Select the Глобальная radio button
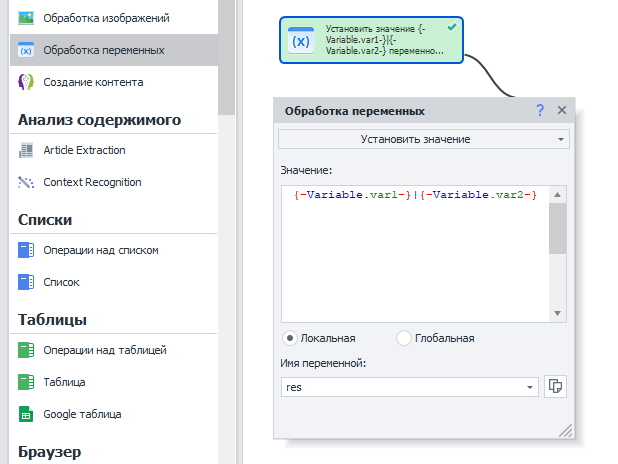This screenshot has height=464, width=618. click(x=404, y=338)
